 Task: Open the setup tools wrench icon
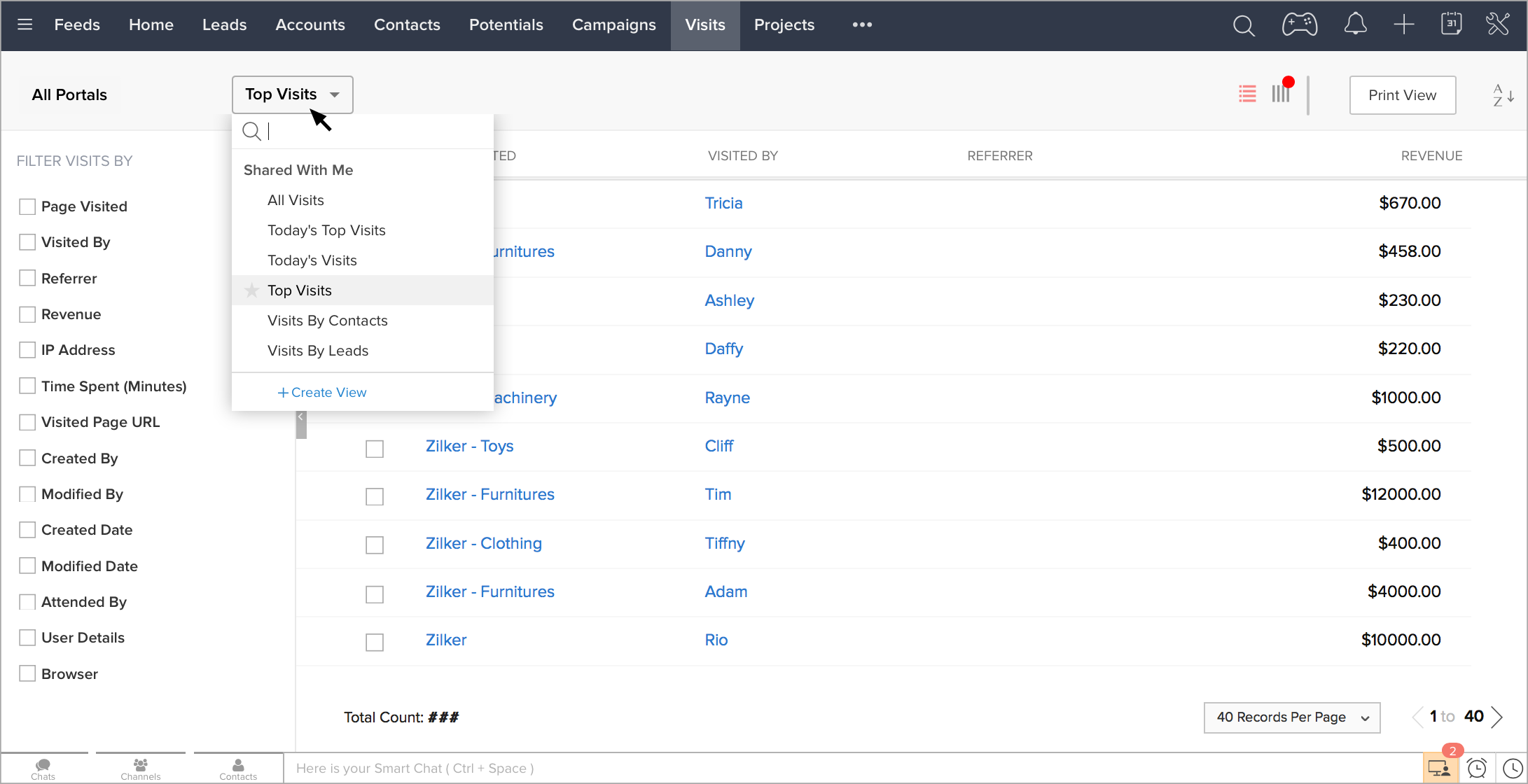pyautogui.click(x=1498, y=24)
